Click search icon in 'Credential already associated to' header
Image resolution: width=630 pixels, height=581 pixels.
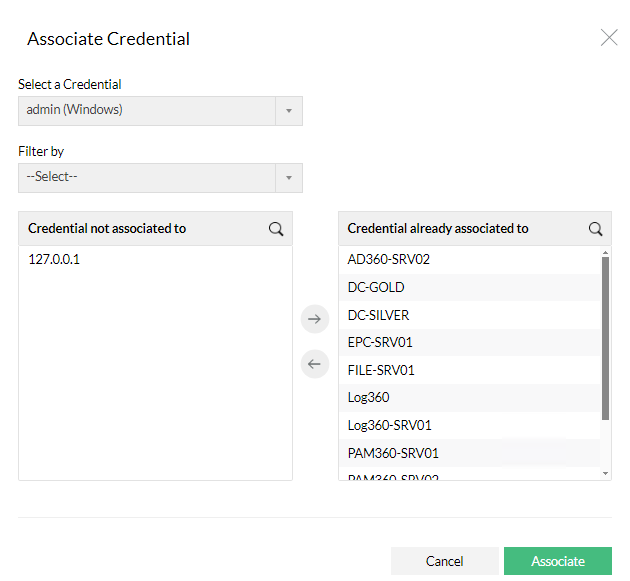(x=596, y=229)
